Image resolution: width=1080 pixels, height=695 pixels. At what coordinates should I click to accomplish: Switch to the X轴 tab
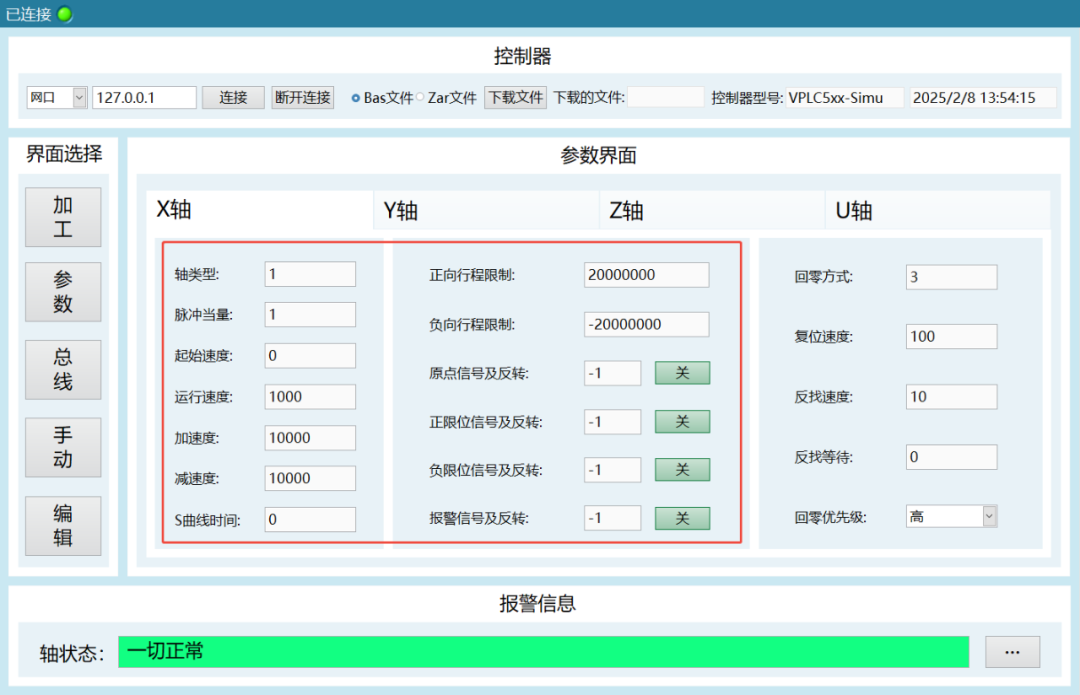point(260,209)
